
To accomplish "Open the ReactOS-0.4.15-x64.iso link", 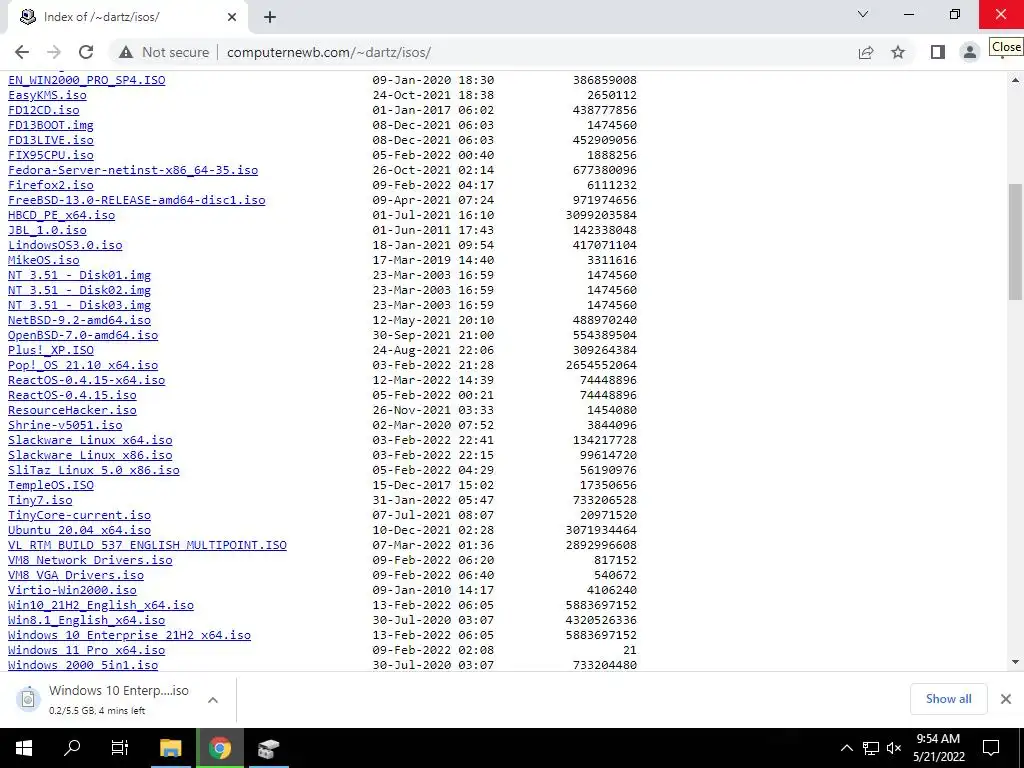I will coord(86,380).
